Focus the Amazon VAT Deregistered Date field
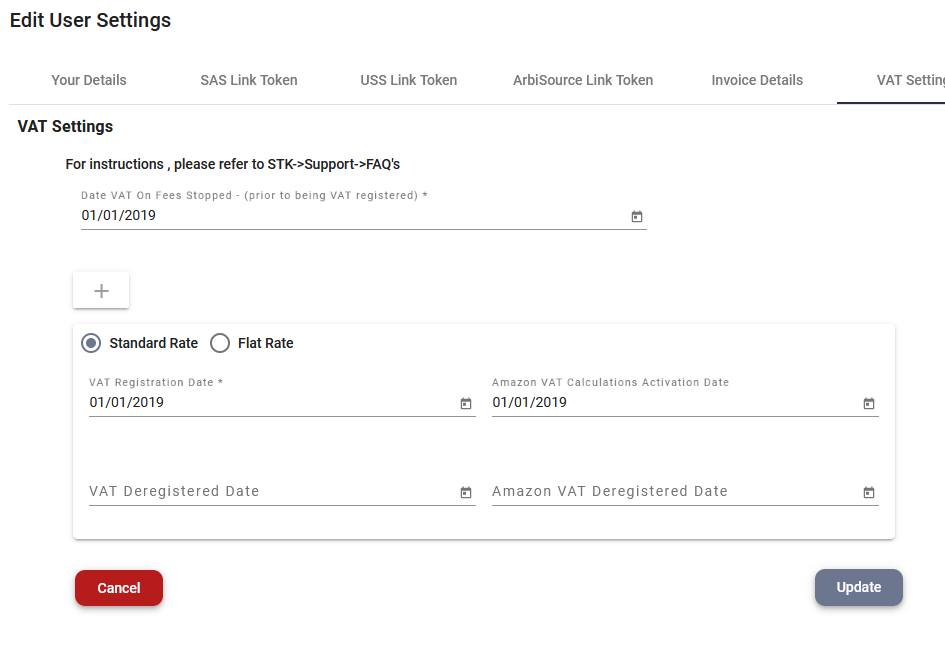This screenshot has height=647, width=945. click(675, 492)
